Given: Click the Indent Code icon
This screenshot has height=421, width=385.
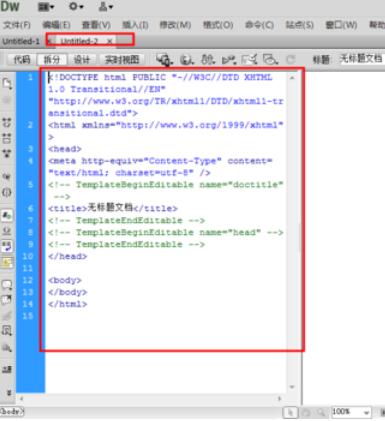Looking at the screenshot, I should 7,369.
